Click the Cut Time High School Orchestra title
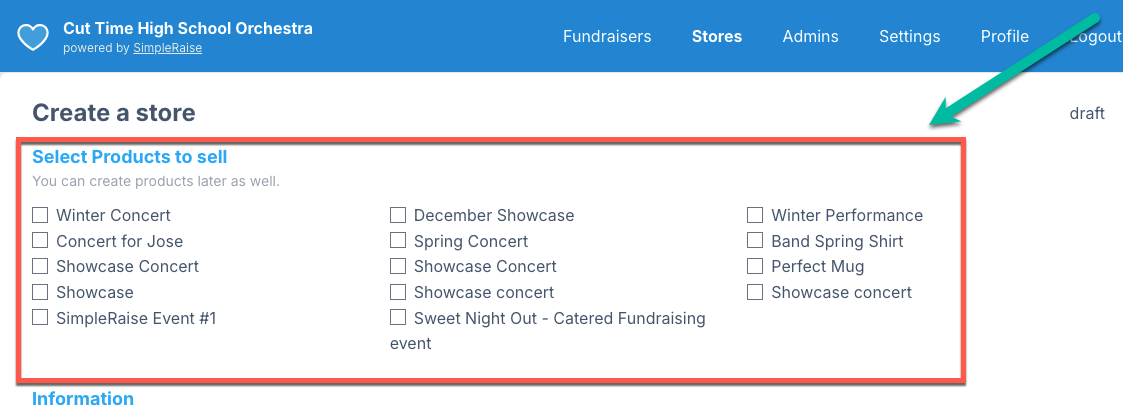Screen dimensions: 1123x411 (188, 29)
